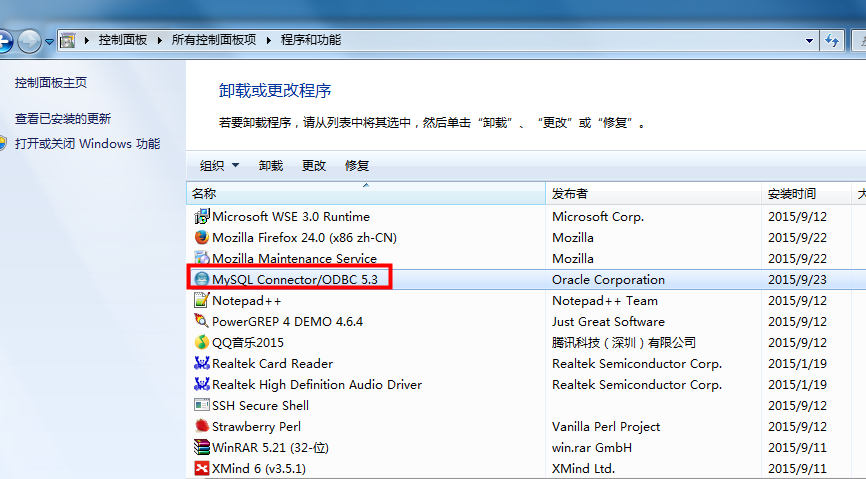Select Notepad++ entry name
The image size is (866, 479).
[246, 301]
